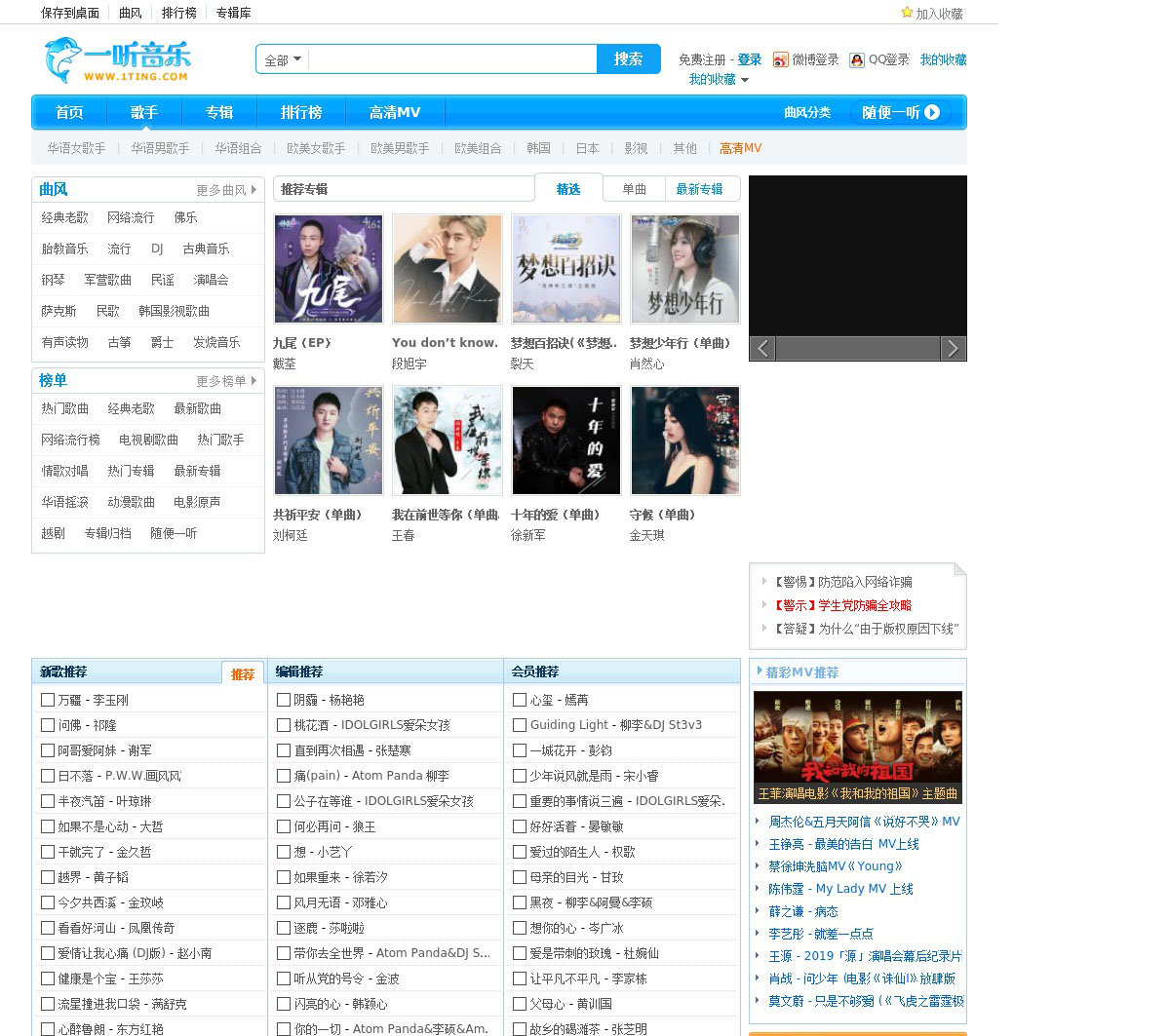Check the box for 万疆 - 李玉刚
Viewport: 1170px width, 1036px height.
click(x=48, y=700)
